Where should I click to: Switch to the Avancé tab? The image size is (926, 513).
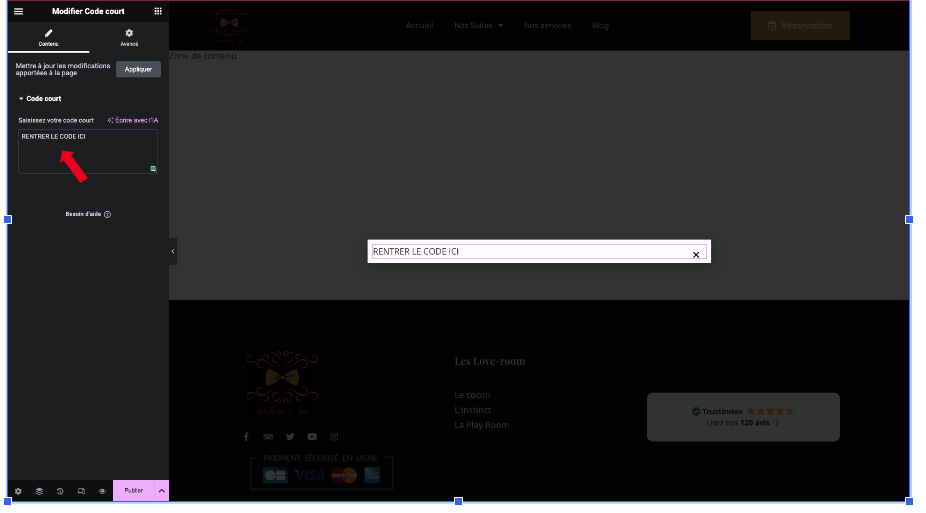129,38
